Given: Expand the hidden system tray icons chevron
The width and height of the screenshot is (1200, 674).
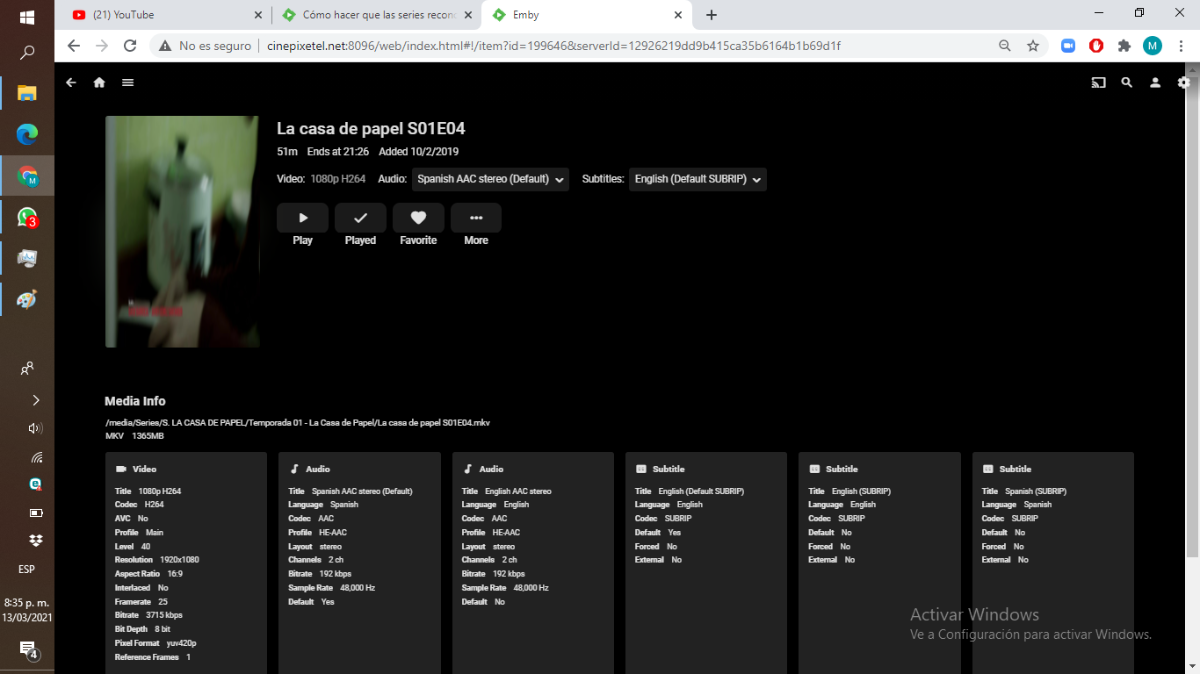Looking at the screenshot, I should click(x=36, y=400).
